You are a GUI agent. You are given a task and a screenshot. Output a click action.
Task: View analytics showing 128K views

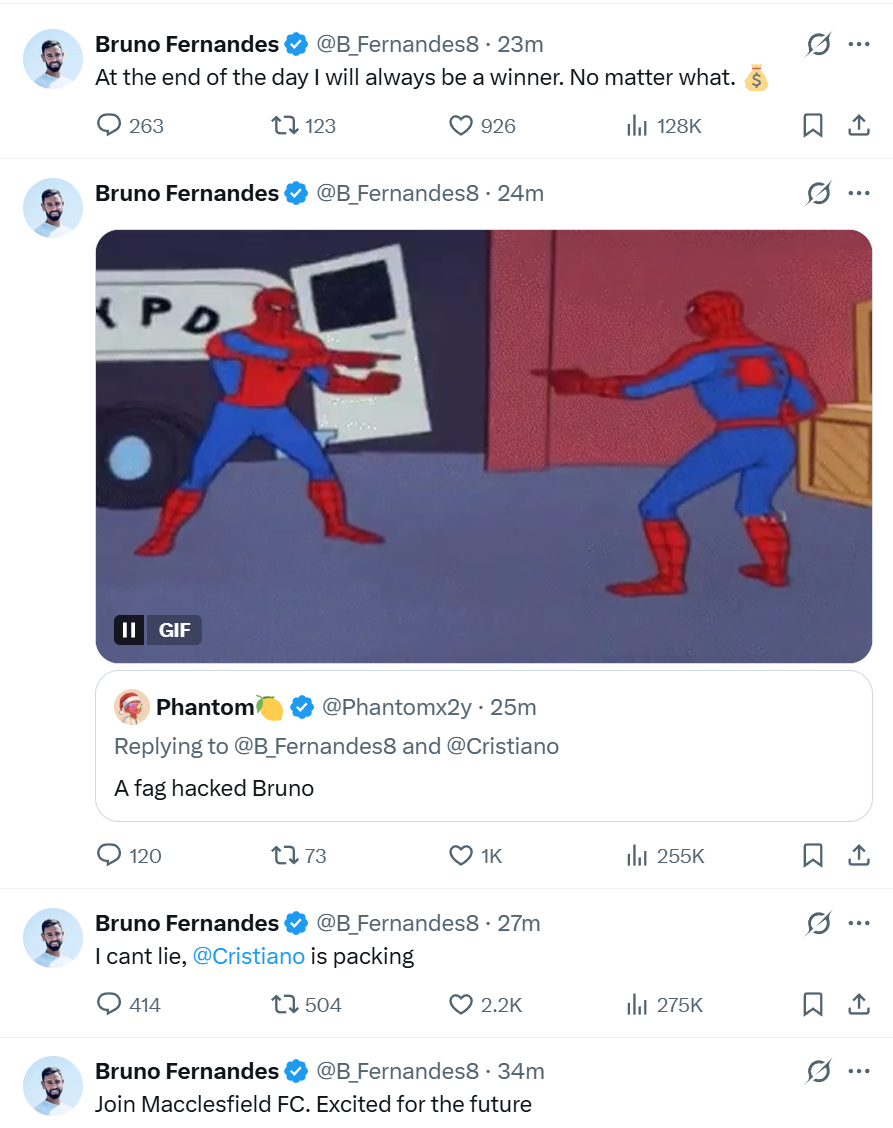pyautogui.click(x=637, y=126)
